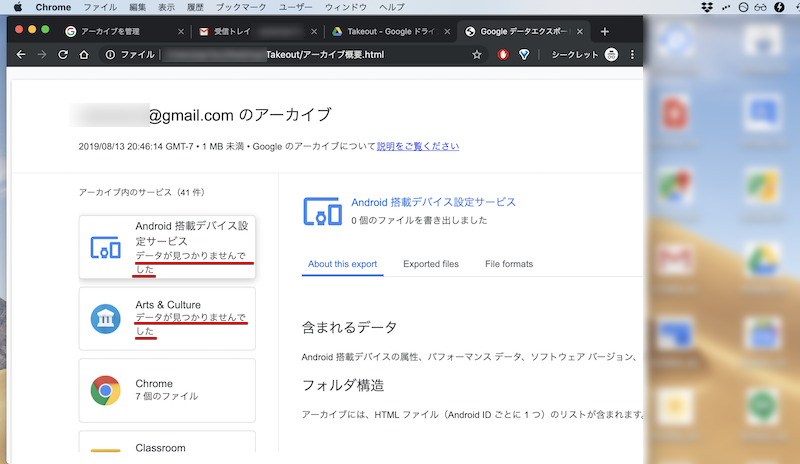800x464 pixels.
Task: Click the incognito profile icon
Action: point(612,55)
